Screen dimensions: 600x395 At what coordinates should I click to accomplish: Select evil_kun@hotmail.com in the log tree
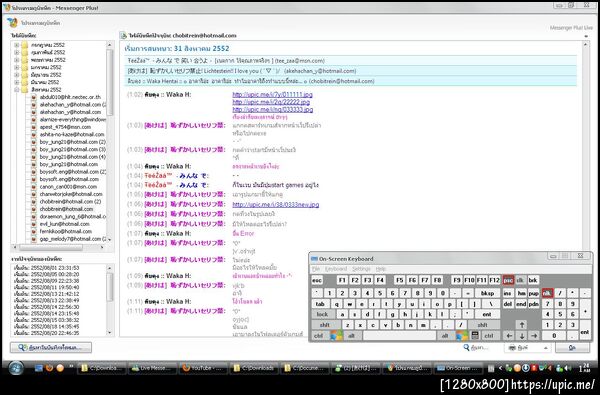point(64,224)
